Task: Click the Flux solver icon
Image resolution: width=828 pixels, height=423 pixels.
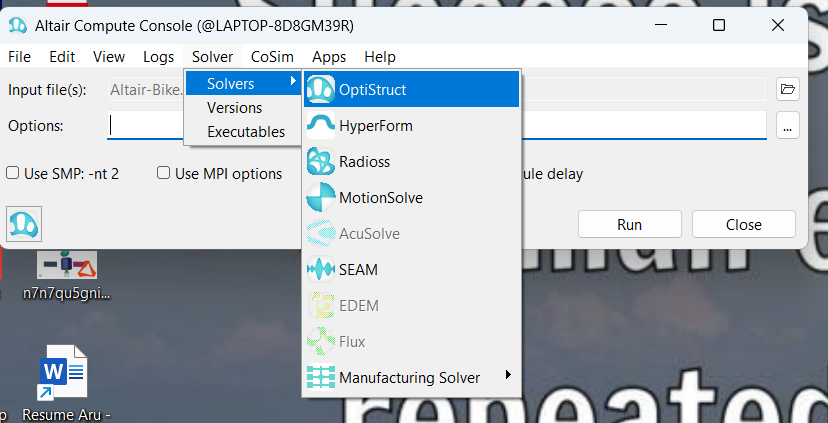Action: (321, 341)
